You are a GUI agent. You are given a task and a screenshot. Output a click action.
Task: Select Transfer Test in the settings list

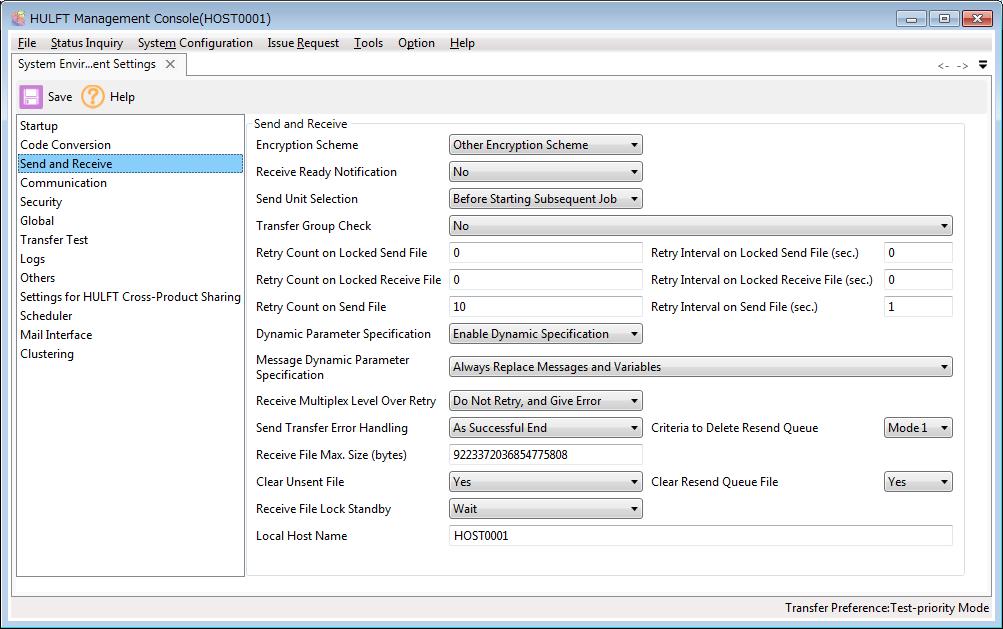pos(130,240)
